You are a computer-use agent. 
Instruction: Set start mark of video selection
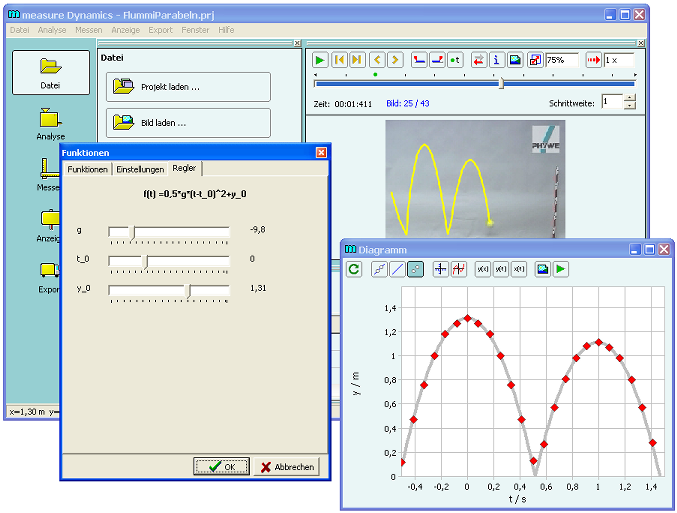pos(419,60)
